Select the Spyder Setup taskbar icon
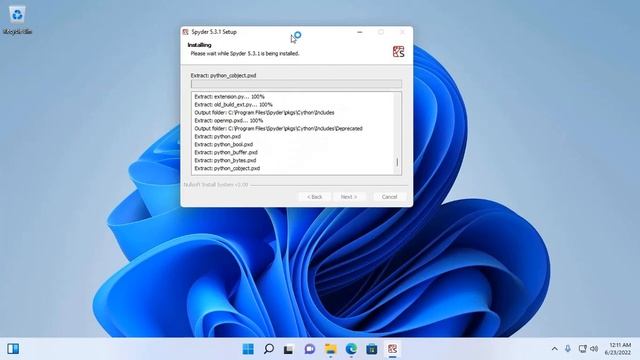The width and height of the screenshot is (640, 360). tap(392, 349)
